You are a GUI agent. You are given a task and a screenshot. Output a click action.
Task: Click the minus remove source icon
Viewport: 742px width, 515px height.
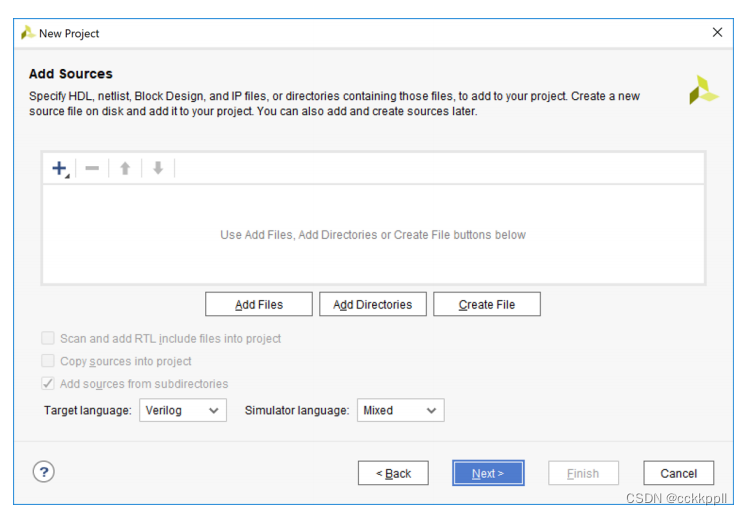(x=92, y=168)
